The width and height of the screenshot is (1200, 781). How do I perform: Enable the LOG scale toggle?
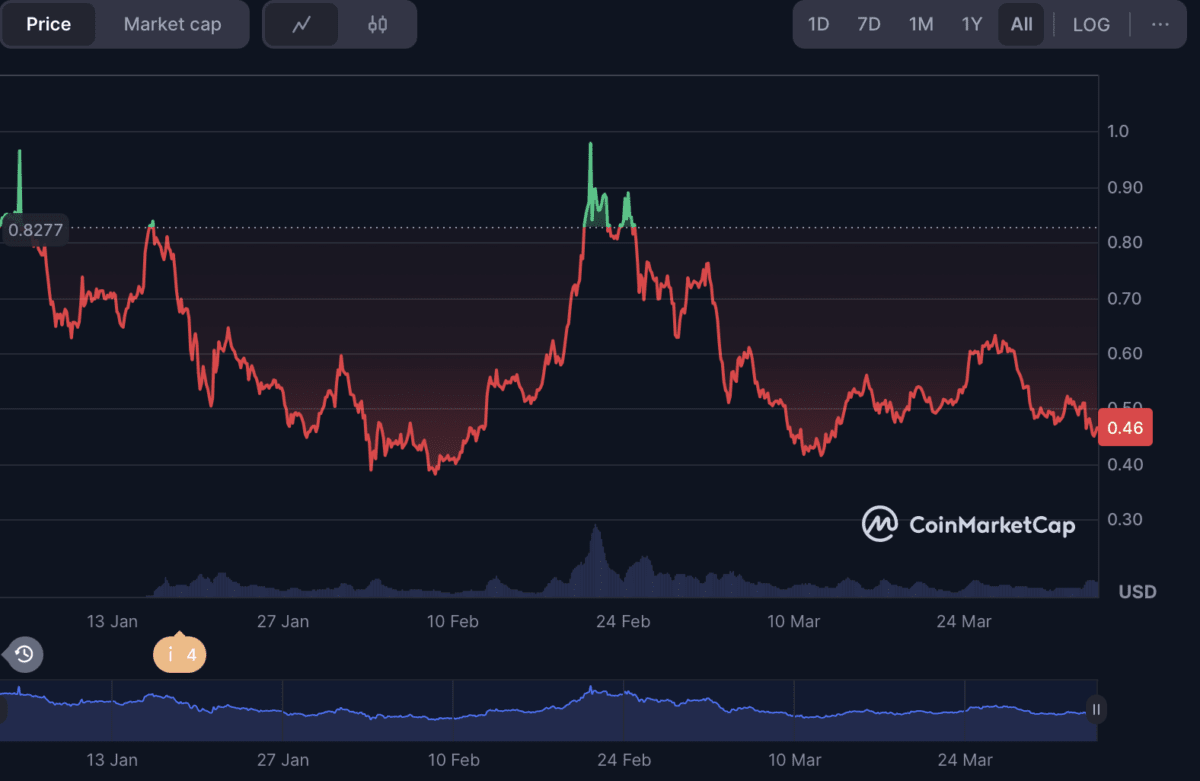(1091, 24)
